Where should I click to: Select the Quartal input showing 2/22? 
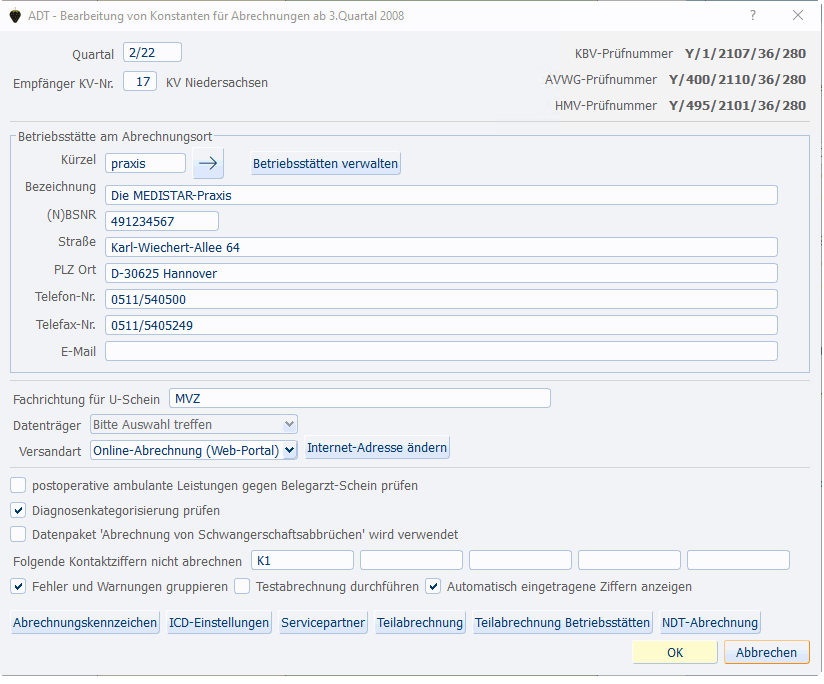(151, 52)
